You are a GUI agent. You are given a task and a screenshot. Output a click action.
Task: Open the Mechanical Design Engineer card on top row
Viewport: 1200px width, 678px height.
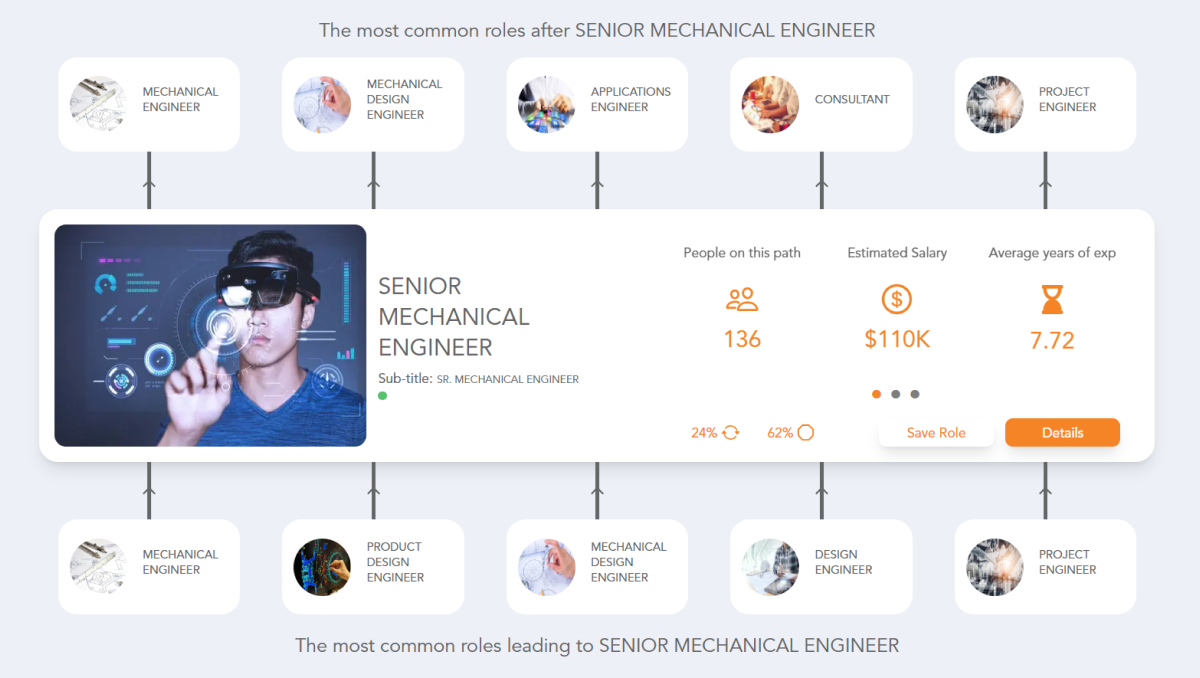tap(372, 104)
